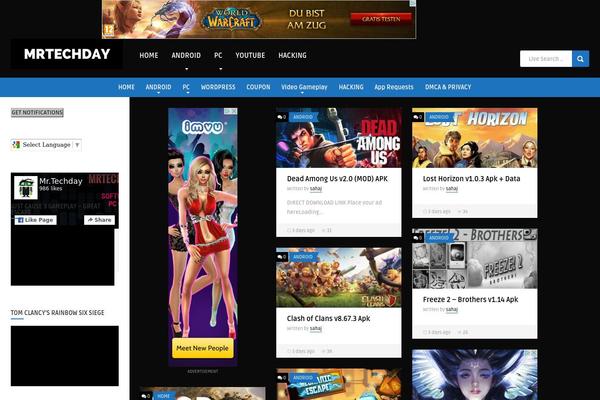Click the ANDROID tag on Freeze 2 thumbnail
The height and width of the screenshot is (400, 600).
click(439, 238)
